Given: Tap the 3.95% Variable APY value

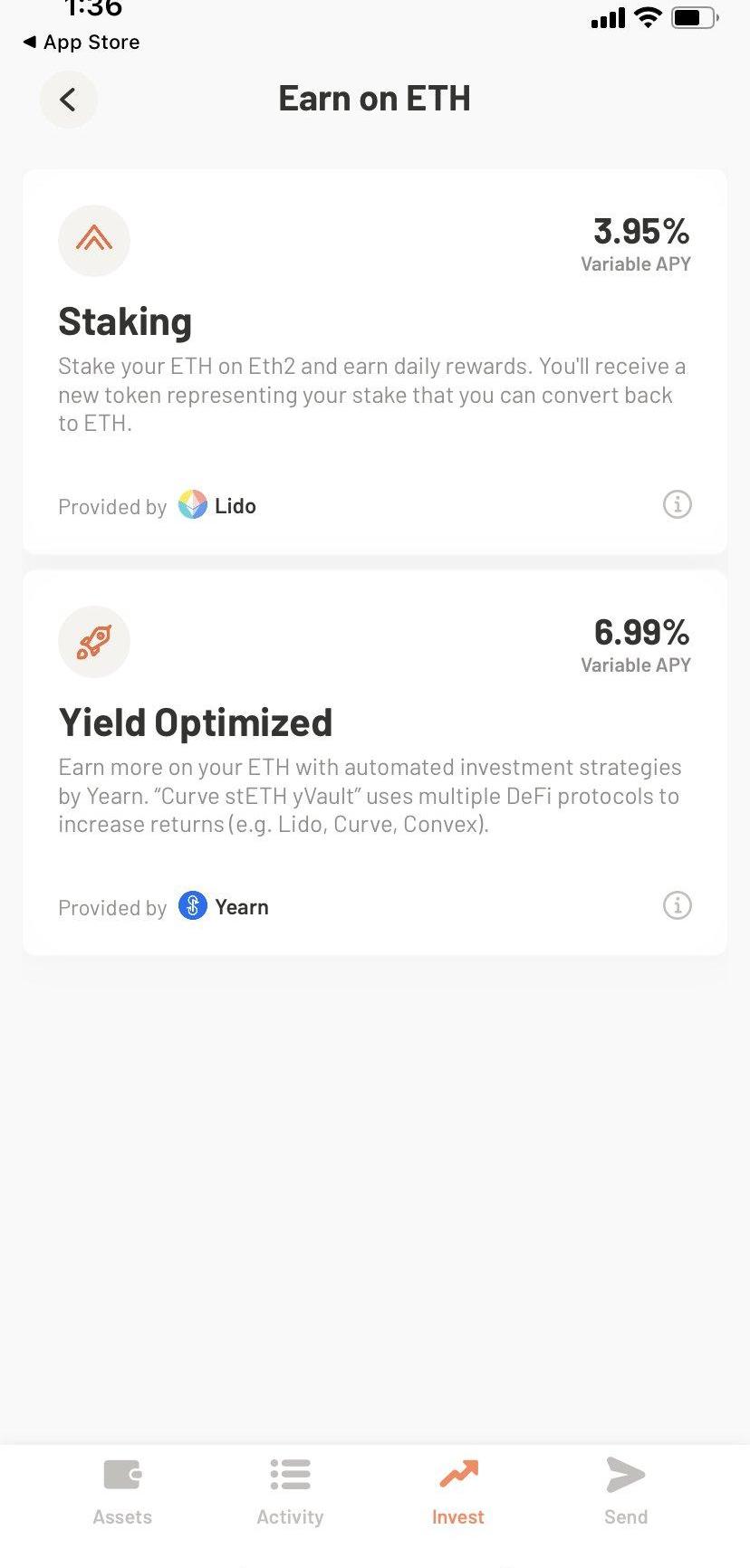Looking at the screenshot, I should tap(640, 233).
